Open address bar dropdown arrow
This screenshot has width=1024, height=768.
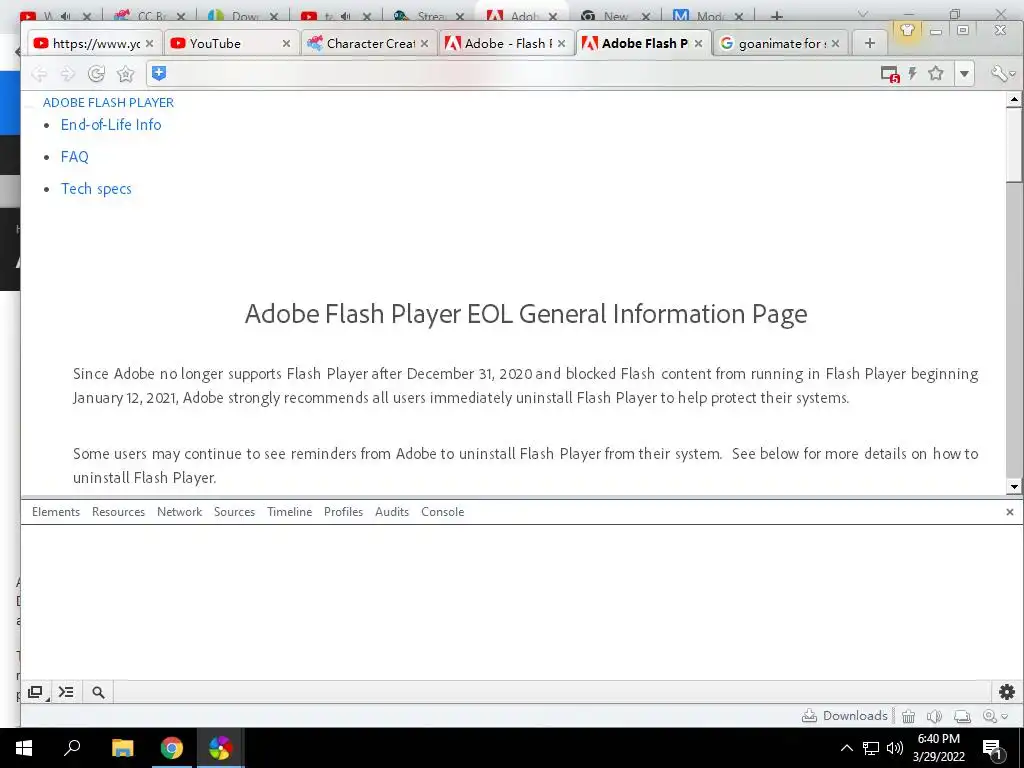[x=964, y=74]
